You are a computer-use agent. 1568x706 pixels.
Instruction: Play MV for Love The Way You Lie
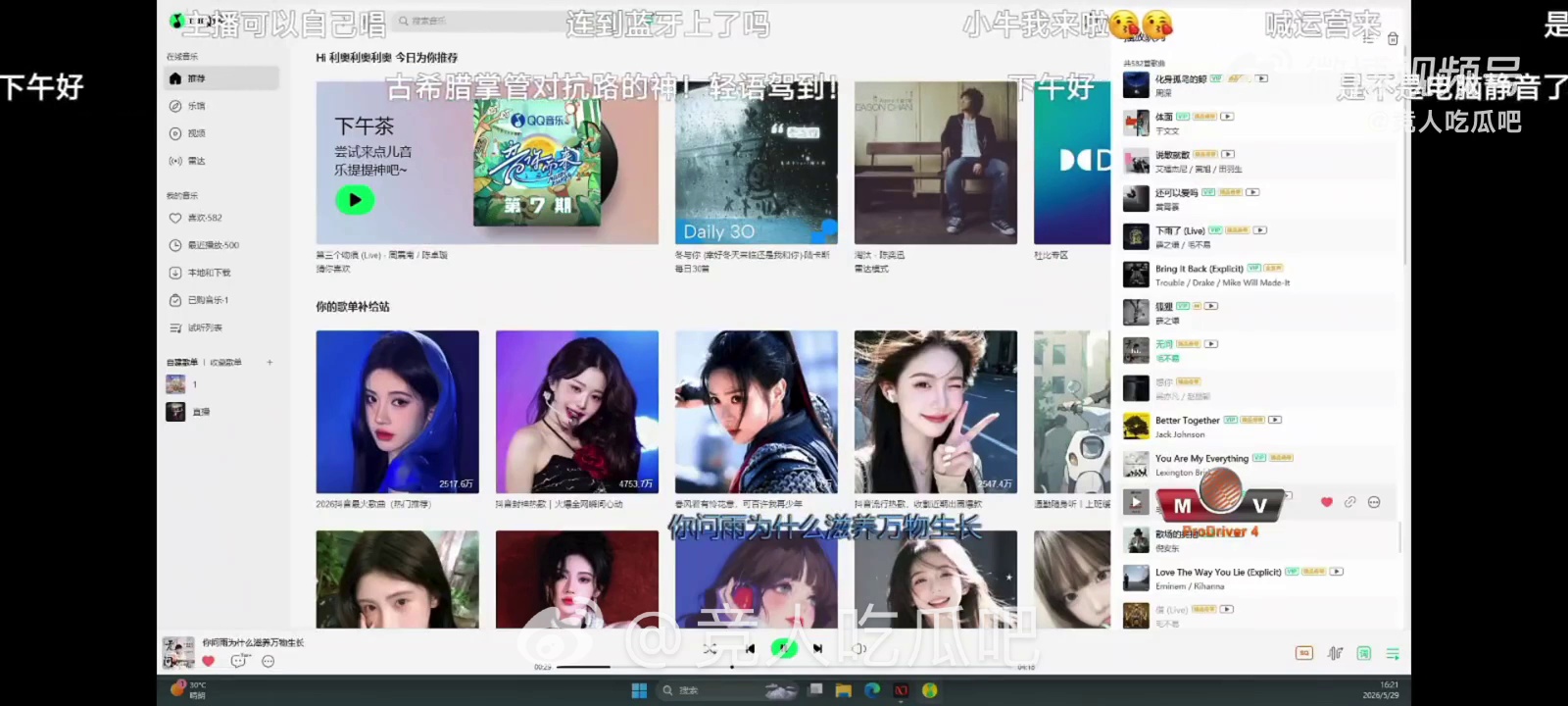point(1337,572)
